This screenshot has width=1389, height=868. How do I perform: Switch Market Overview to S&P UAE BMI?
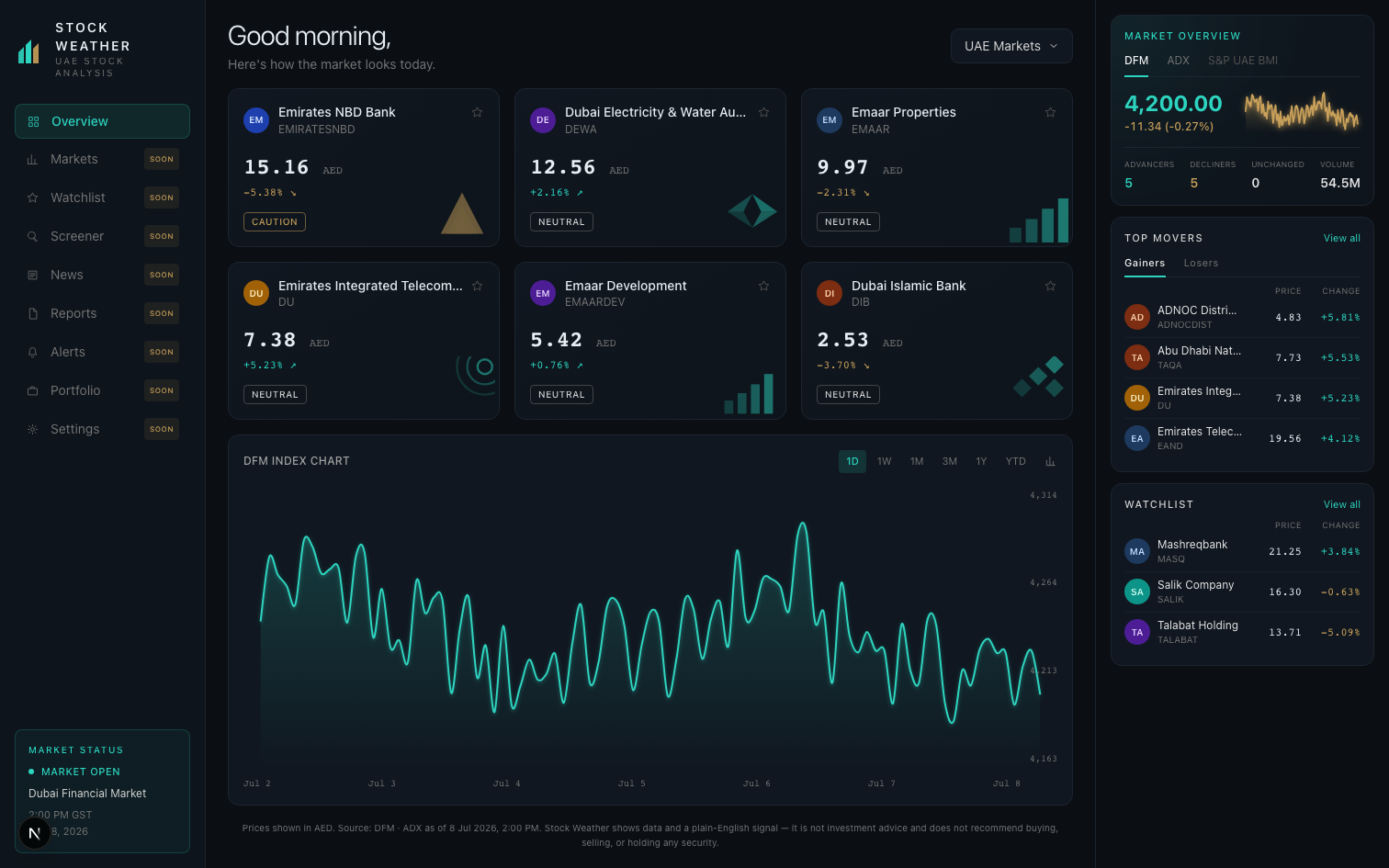click(x=1243, y=61)
